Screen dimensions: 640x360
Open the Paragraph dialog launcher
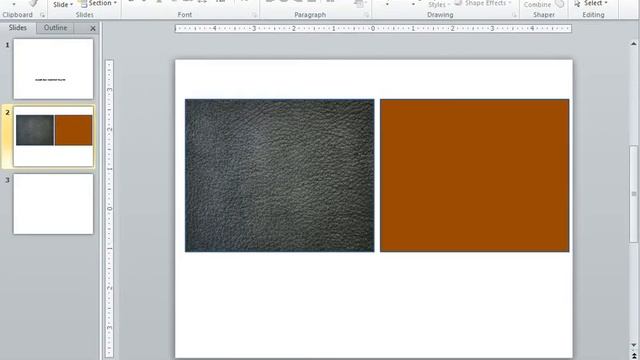(x=367, y=15)
